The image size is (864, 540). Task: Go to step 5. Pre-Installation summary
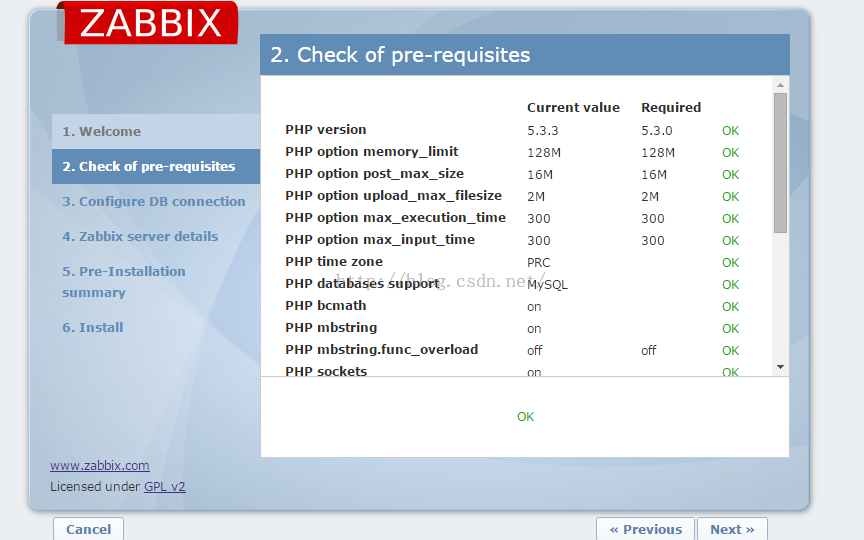(123, 282)
